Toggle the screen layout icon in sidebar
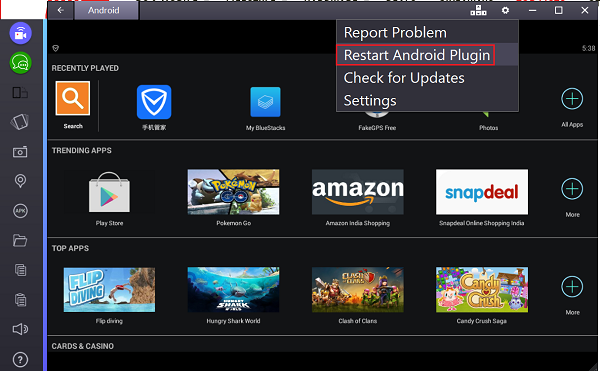 [x=20, y=93]
